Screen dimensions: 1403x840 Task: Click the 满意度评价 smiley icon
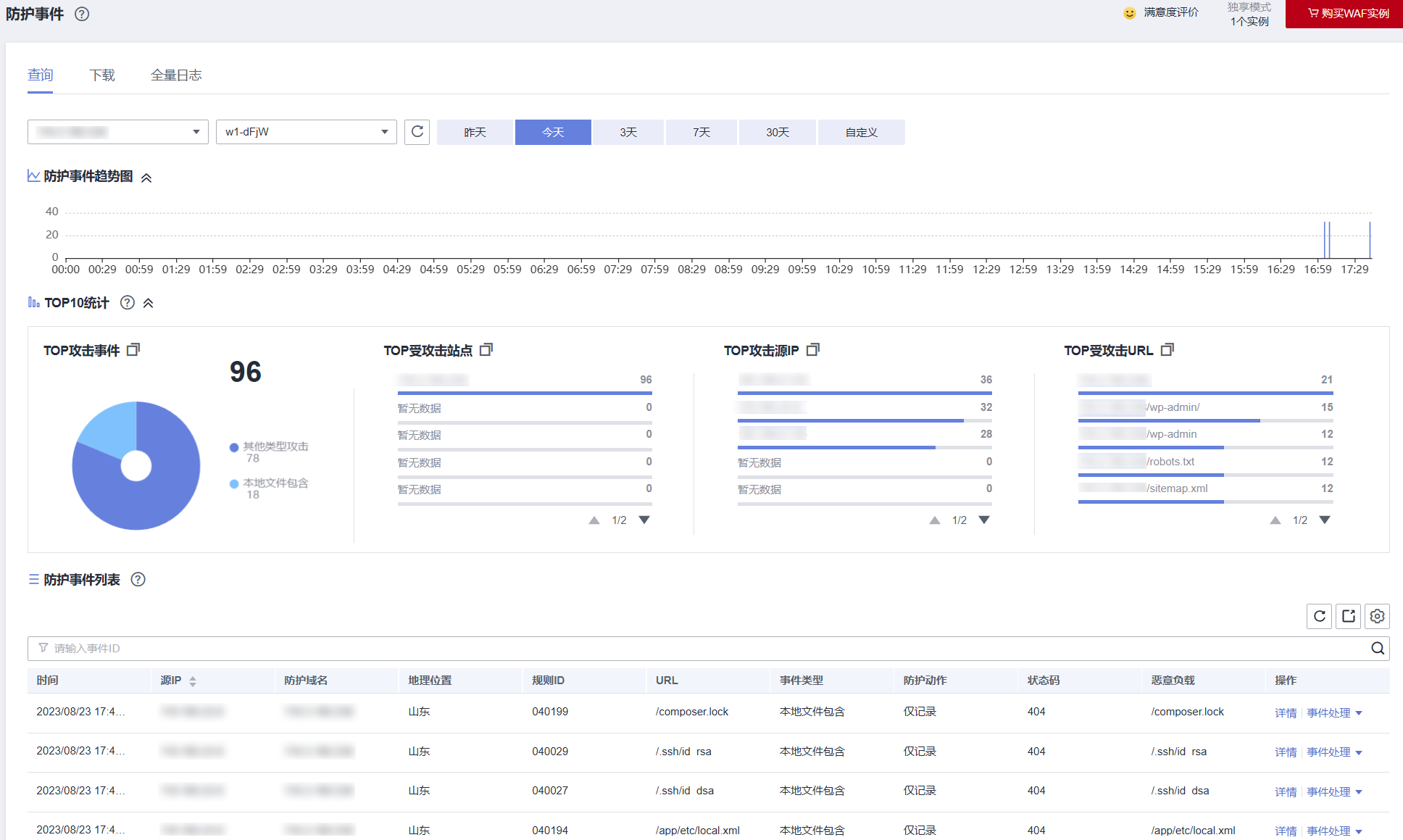point(1129,13)
